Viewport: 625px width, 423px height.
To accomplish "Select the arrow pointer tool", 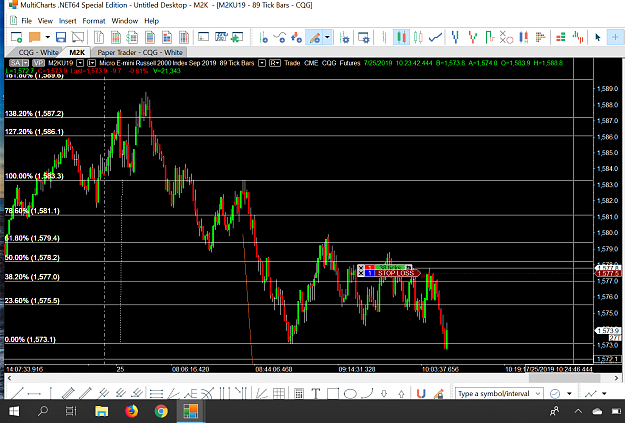I will [597, 37].
